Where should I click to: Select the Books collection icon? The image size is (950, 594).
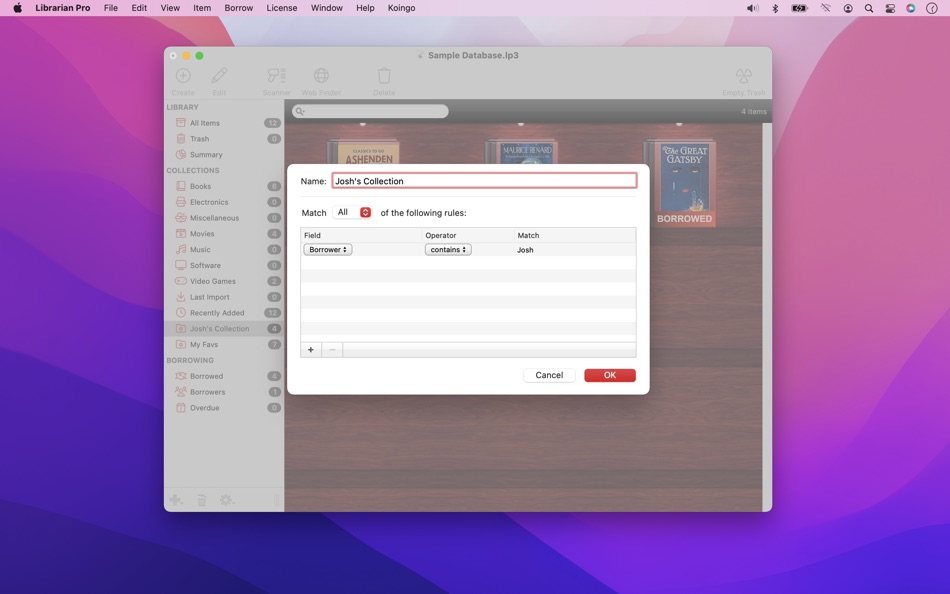point(180,186)
